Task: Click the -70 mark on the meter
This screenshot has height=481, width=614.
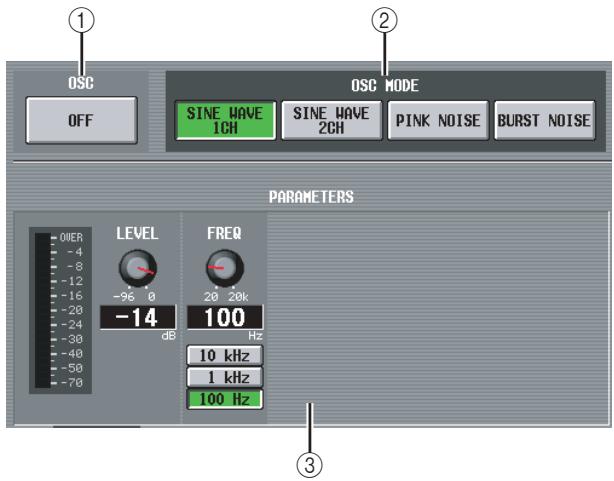Action: [x=72, y=382]
